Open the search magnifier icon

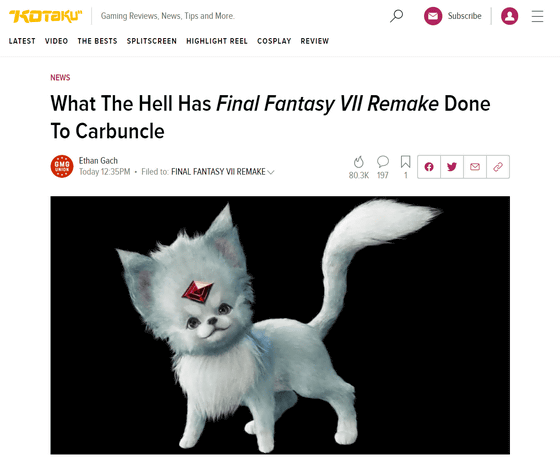point(396,16)
